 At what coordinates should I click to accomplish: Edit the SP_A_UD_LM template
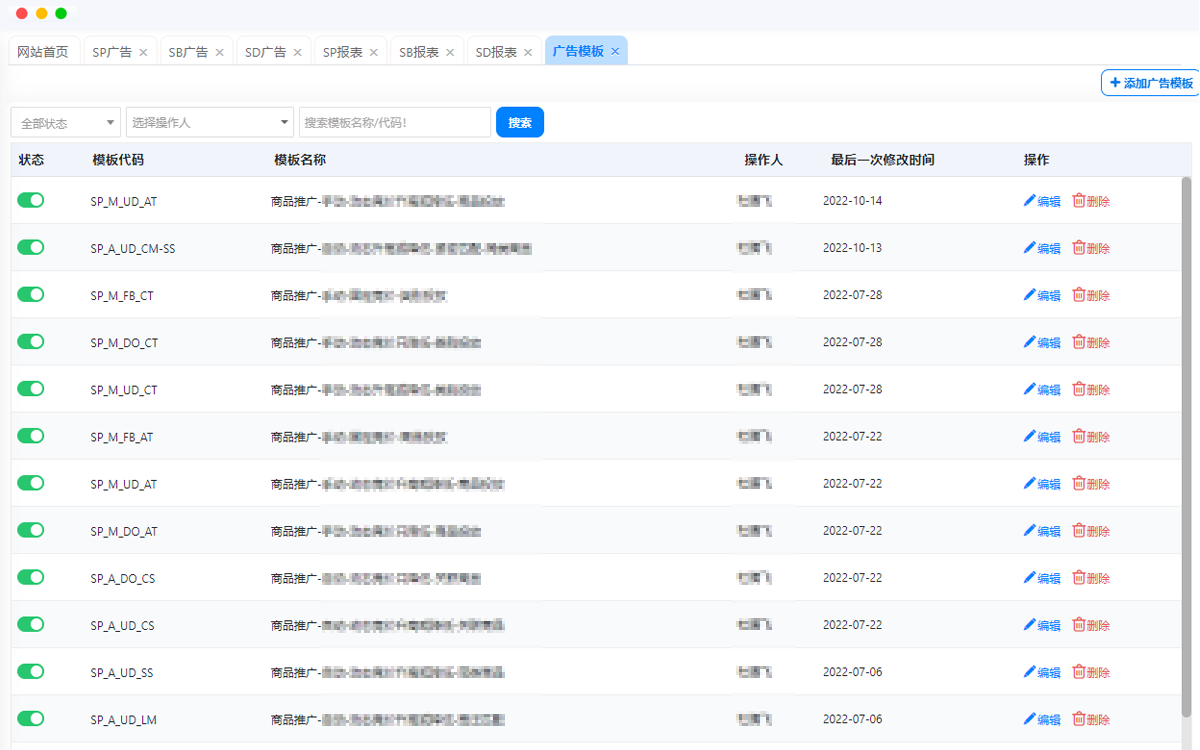click(x=1042, y=720)
